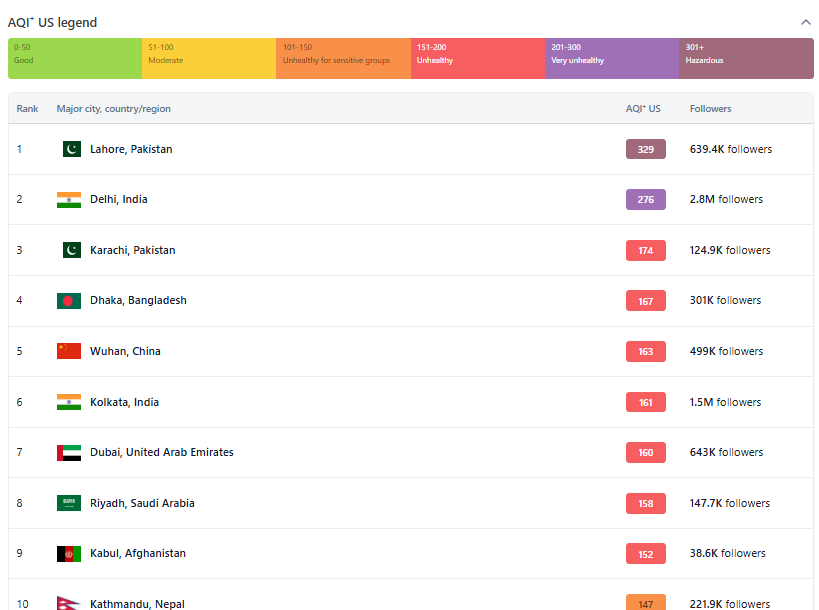Viewport: 819px width, 610px height.
Task: Click the AQI US column header
Action: 643,108
